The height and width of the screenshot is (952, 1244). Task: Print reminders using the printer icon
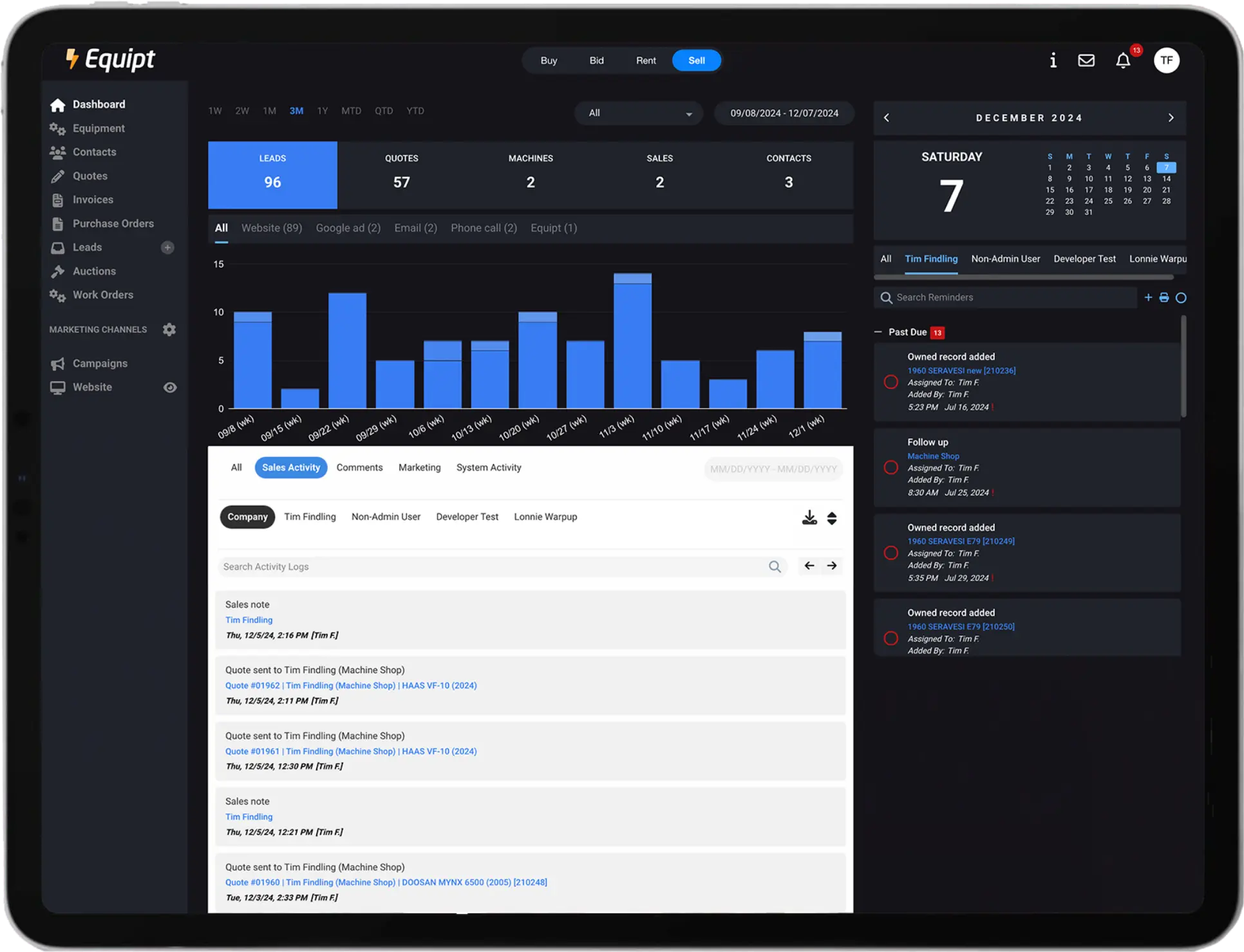pos(1164,297)
